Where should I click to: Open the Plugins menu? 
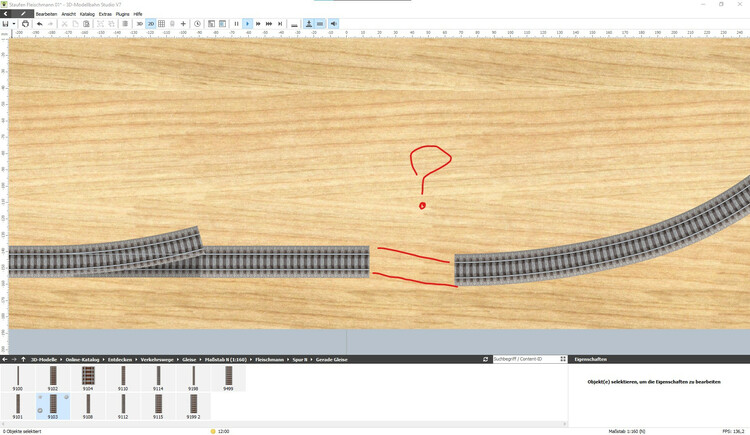tap(122, 14)
